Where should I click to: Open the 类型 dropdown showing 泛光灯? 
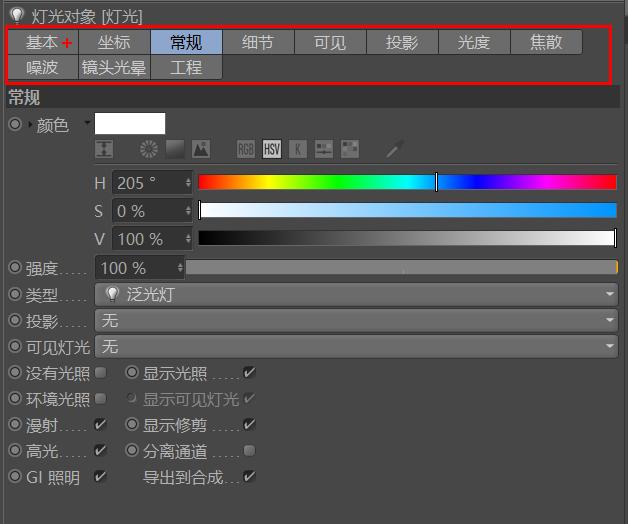click(x=356, y=294)
